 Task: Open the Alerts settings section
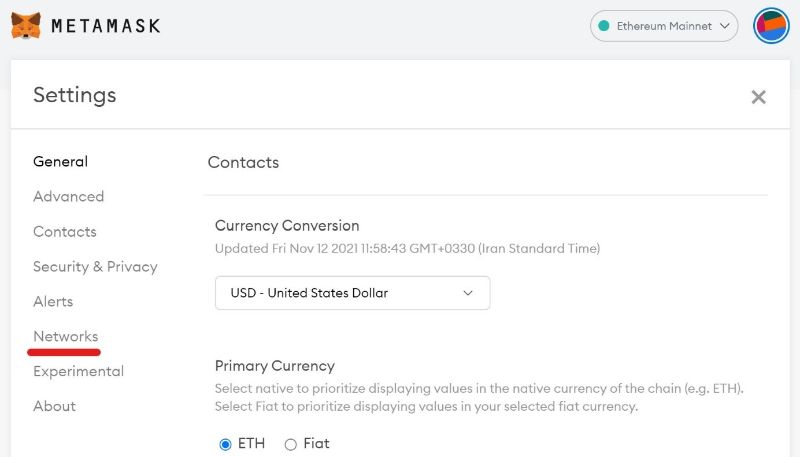click(53, 301)
